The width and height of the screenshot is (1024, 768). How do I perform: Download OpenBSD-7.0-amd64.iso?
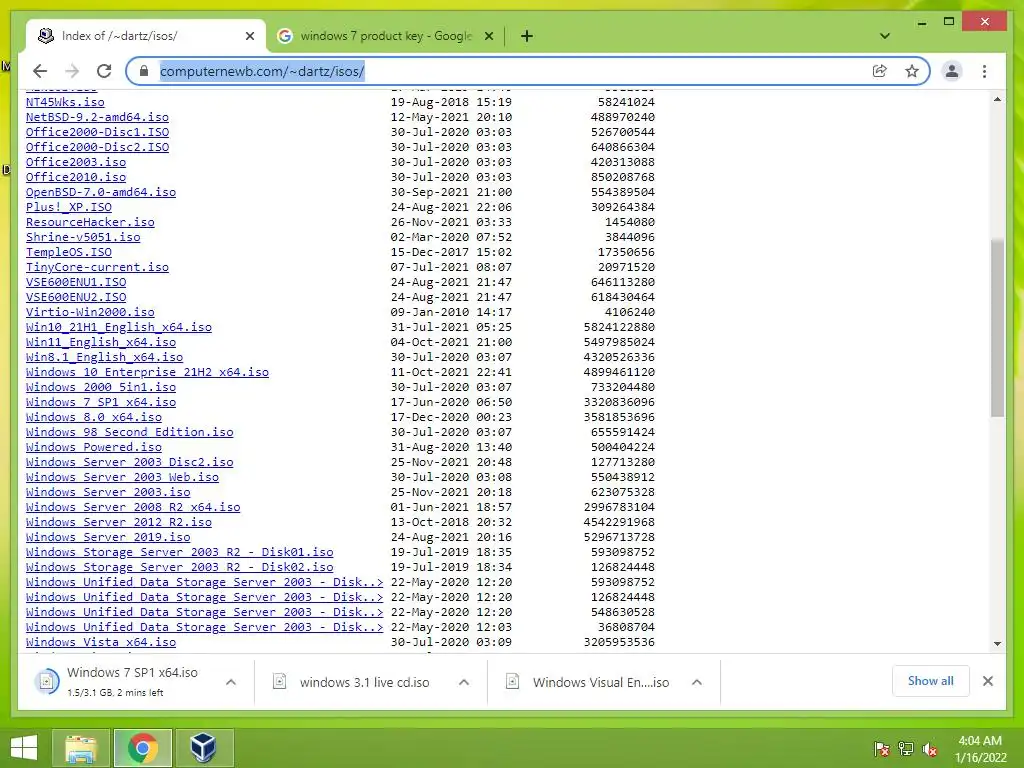tap(101, 192)
